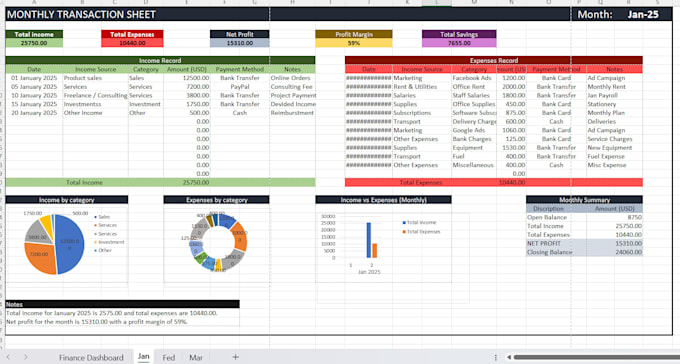Open the three-dot tab bar options
The height and width of the screenshot is (364, 680).
pos(496,357)
